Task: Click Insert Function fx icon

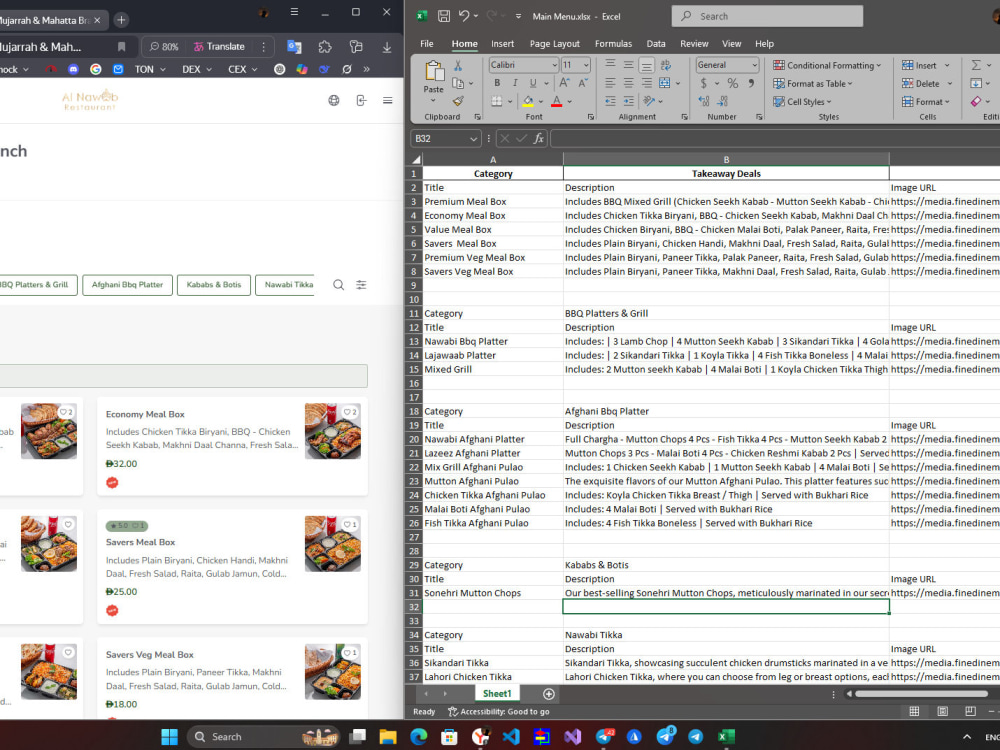Action: tap(538, 138)
